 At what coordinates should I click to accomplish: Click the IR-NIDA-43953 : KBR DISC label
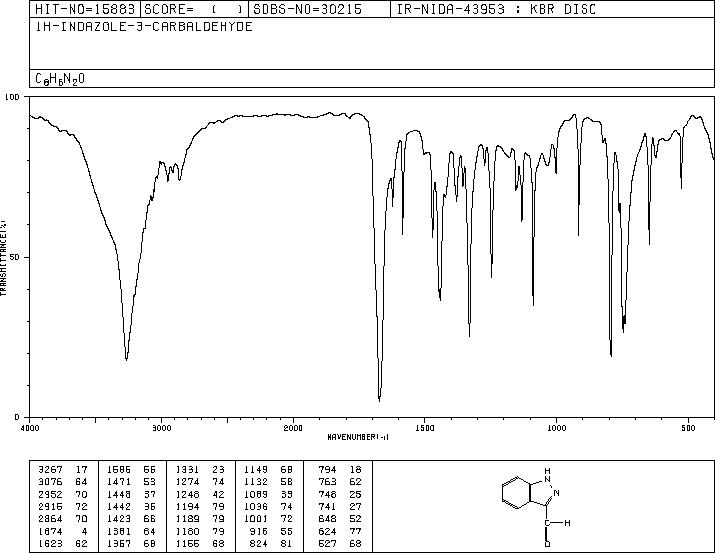coord(496,9)
